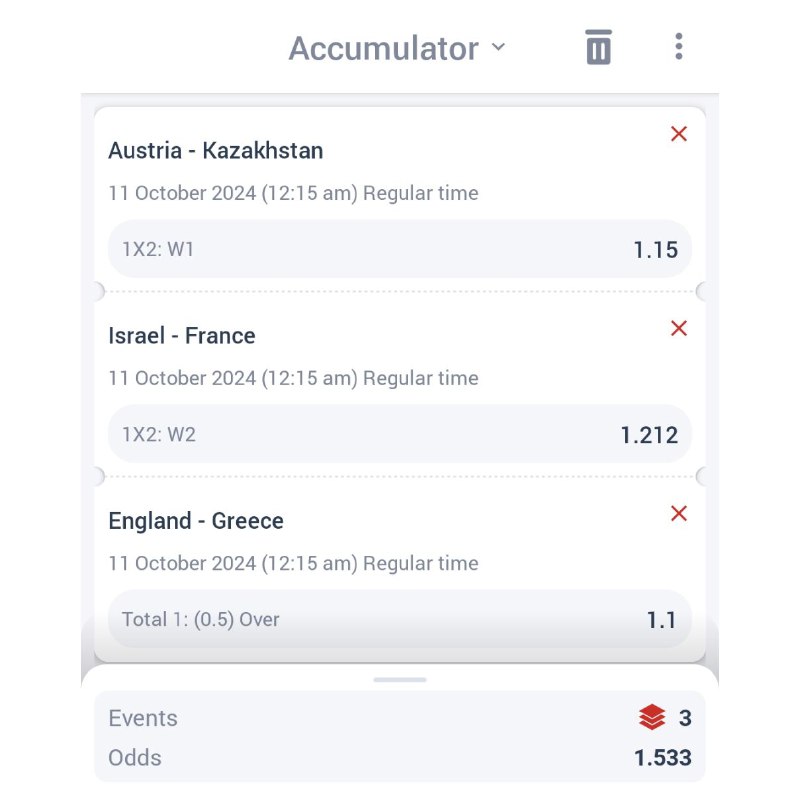Click the Austria match date and time

pos(293,193)
